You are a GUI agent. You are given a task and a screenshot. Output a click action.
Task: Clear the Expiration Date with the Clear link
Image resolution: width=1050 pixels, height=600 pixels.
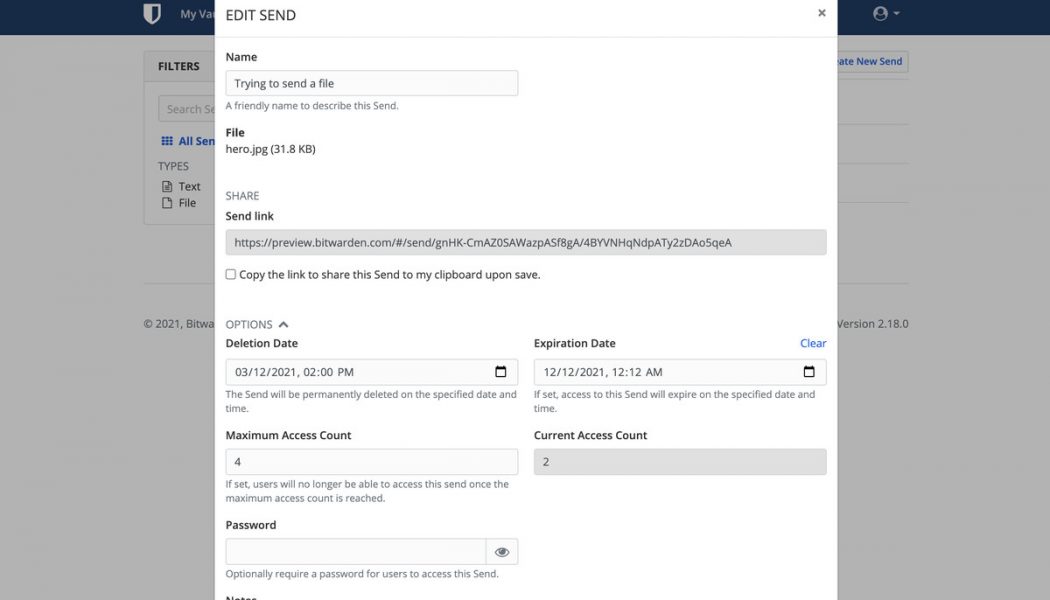[813, 343]
